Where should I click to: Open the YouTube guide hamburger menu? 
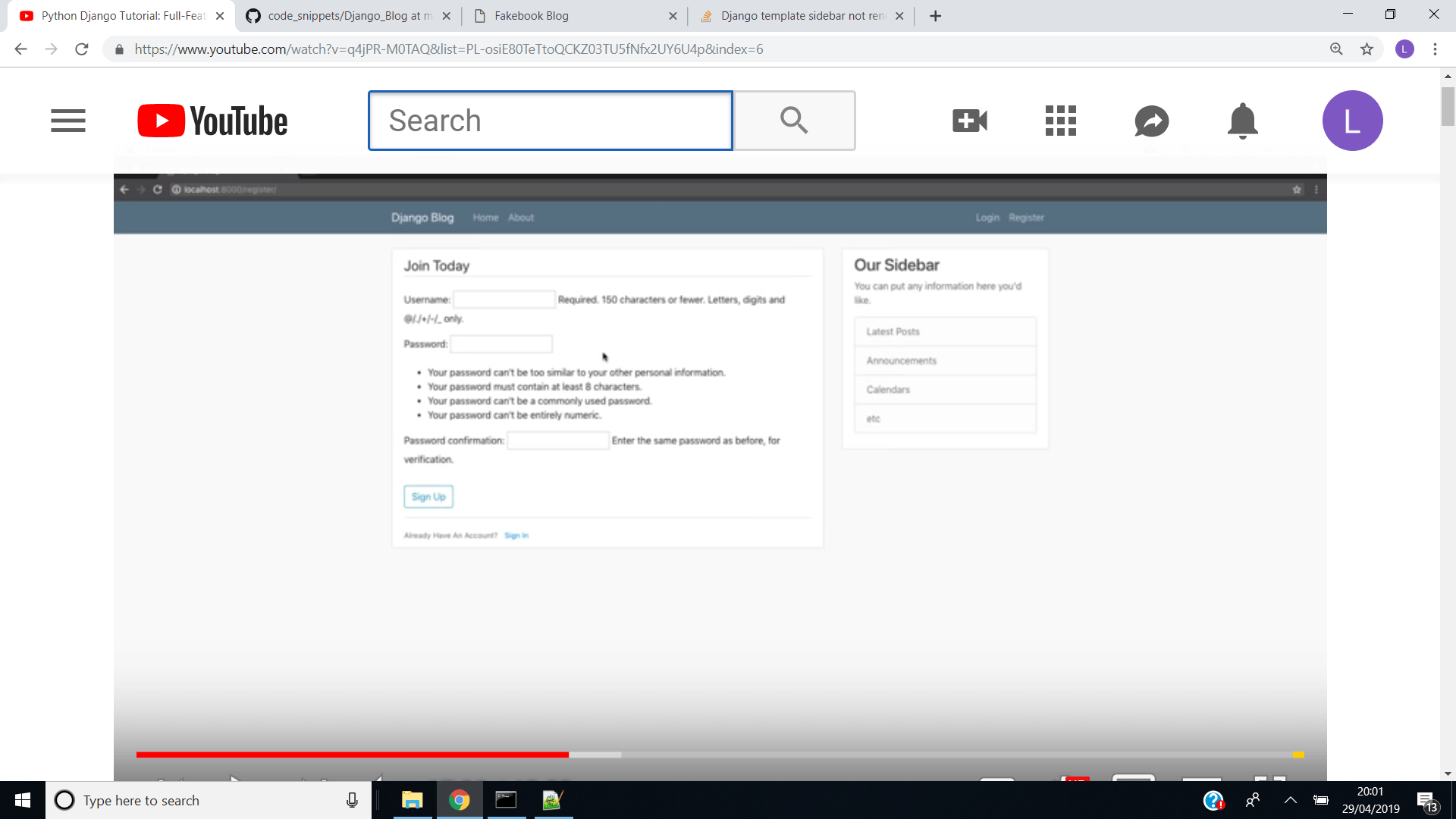click(67, 120)
